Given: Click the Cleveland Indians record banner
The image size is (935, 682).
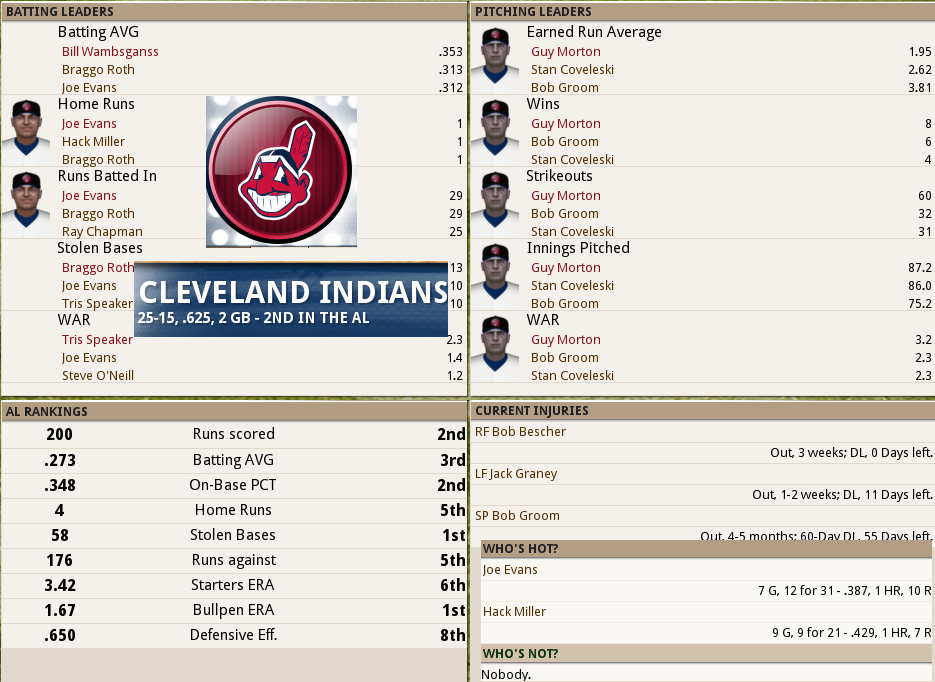Looking at the screenshot, I should coord(291,300).
